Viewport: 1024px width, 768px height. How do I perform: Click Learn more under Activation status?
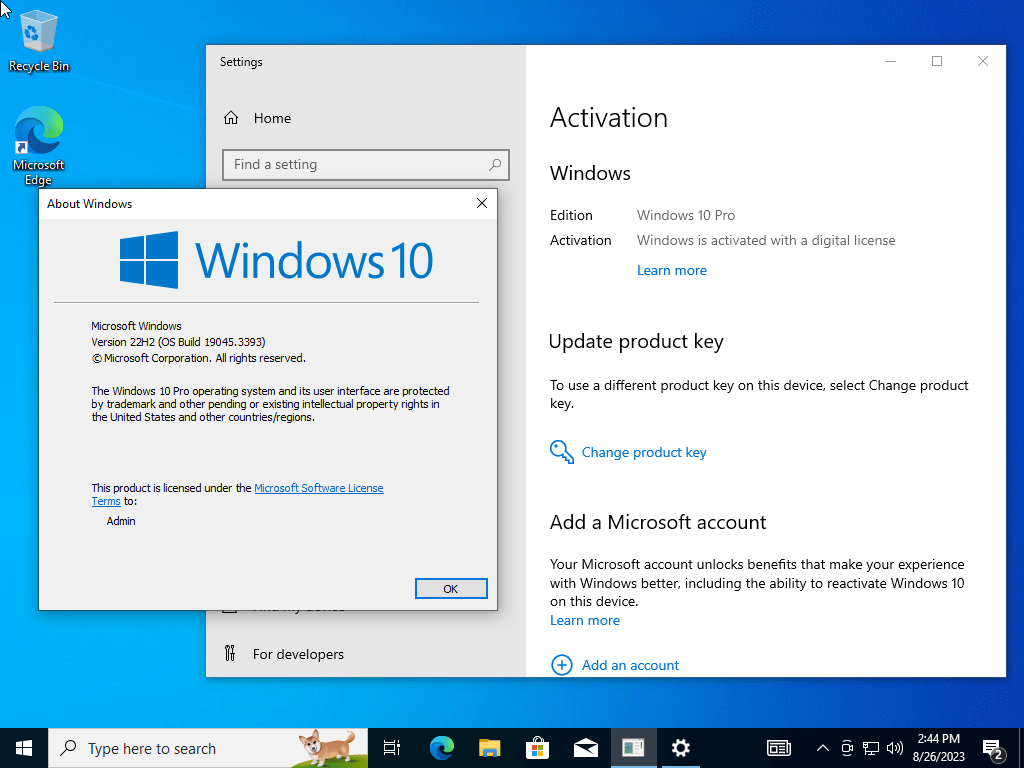(x=671, y=270)
